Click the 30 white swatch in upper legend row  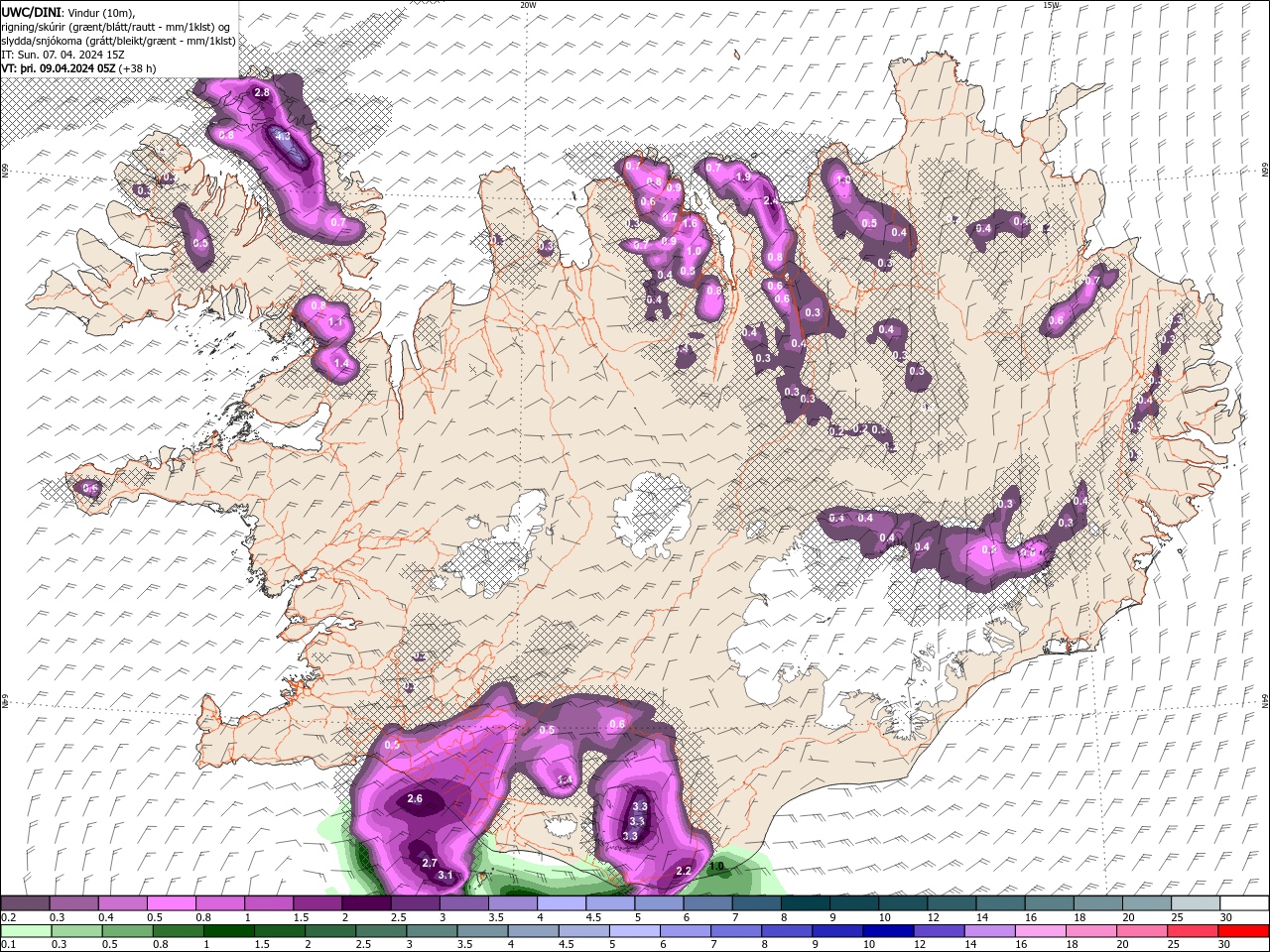tap(1244, 903)
